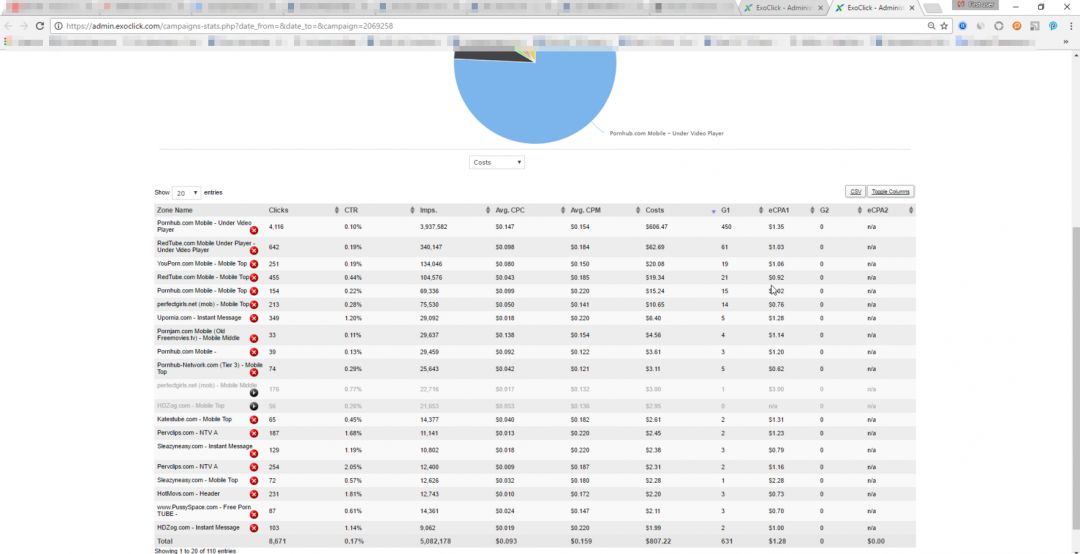Select the Total costs value $807.22
The width and height of the screenshot is (1080, 554).
pyautogui.click(x=658, y=542)
